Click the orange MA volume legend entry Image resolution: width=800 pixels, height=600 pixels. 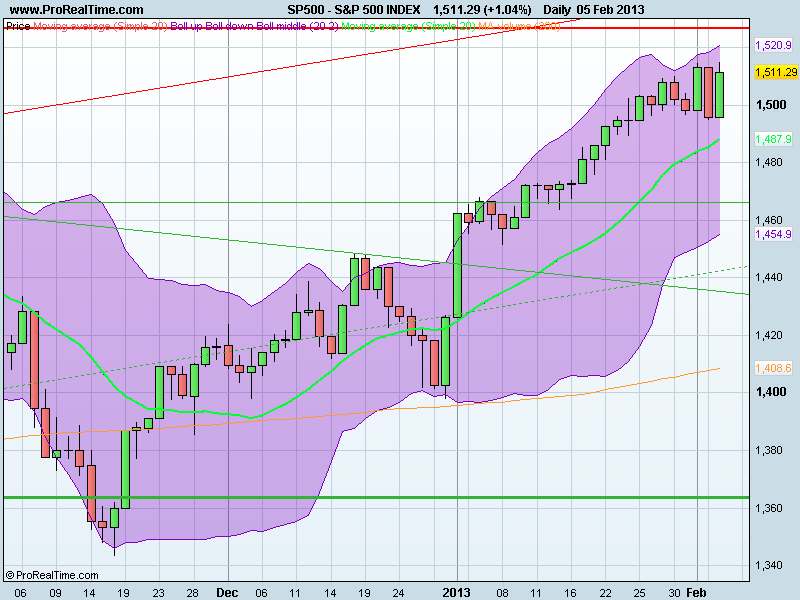[x=519, y=26]
